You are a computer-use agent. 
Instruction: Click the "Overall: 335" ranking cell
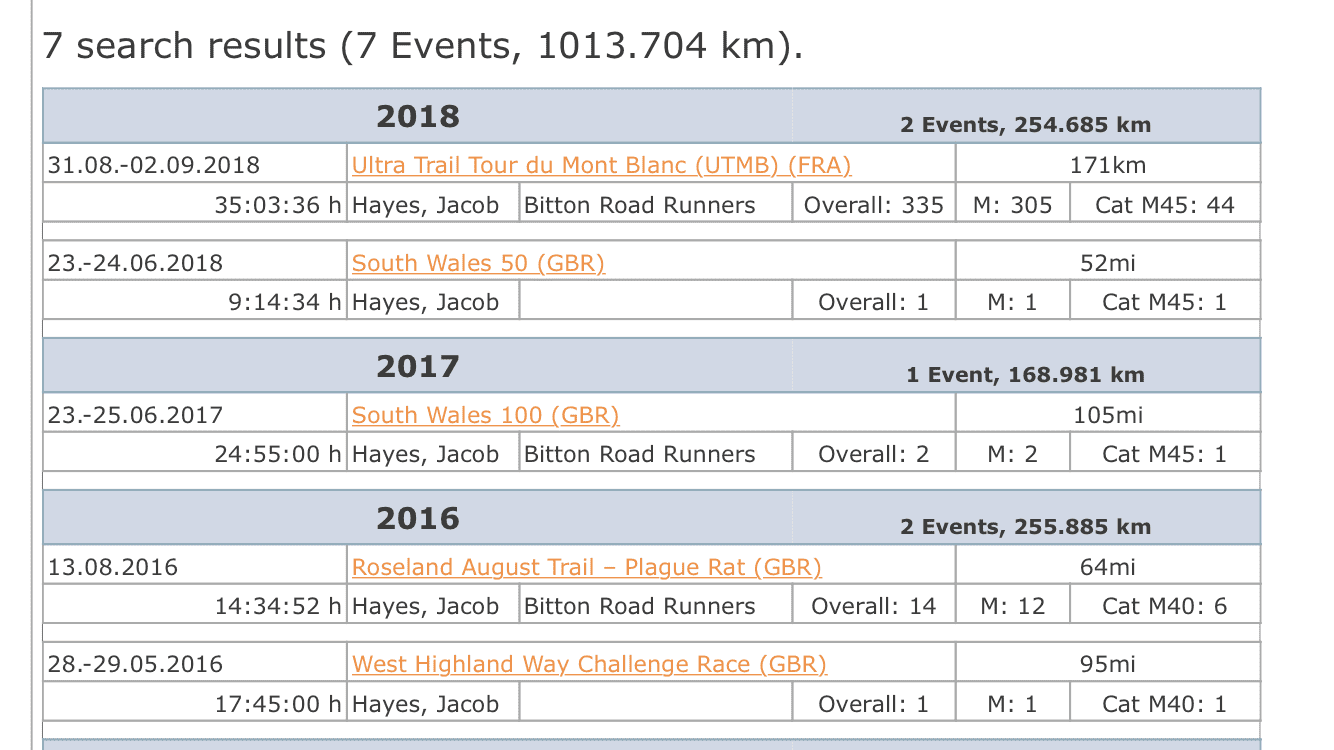(x=873, y=205)
